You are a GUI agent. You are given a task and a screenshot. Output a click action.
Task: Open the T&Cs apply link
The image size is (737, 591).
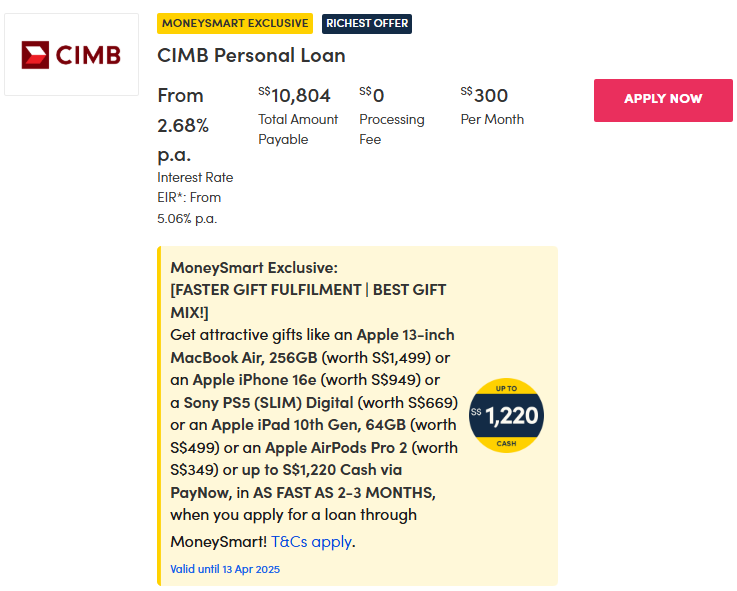[311, 542]
